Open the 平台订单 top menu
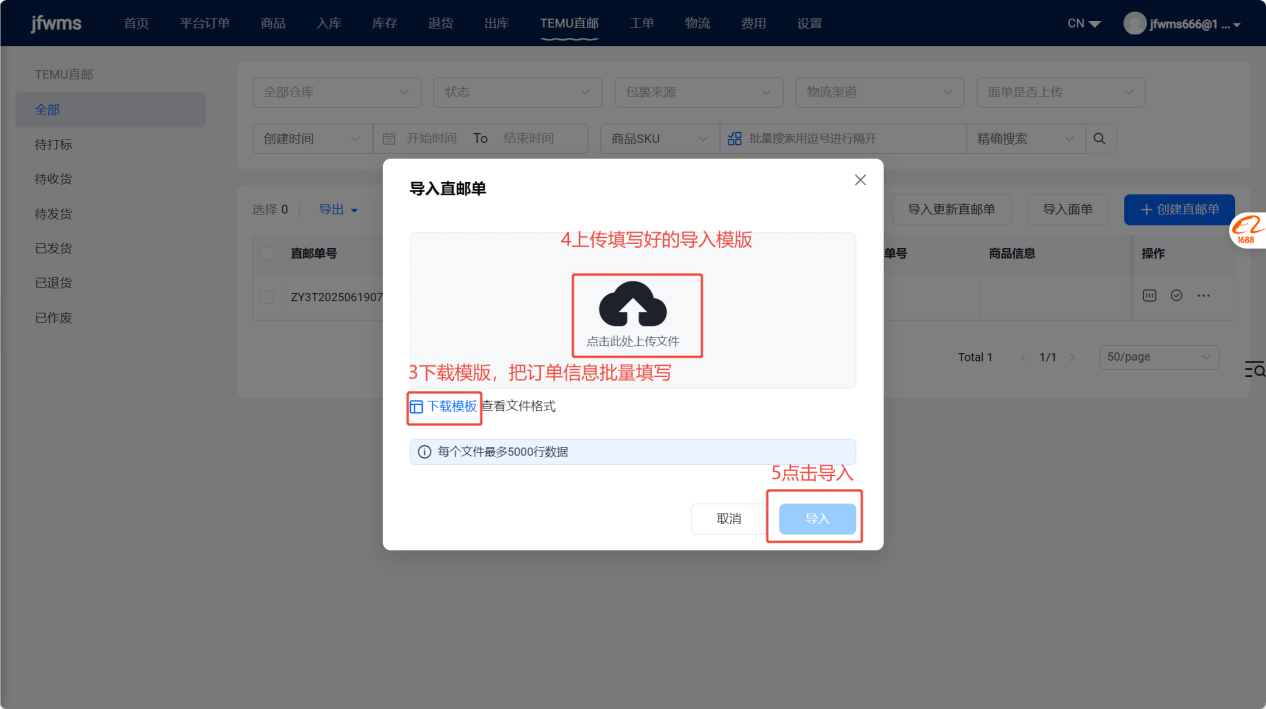The height and width of the screenshot is (709, 1266). pyautogui.click(x=205, y=23)
